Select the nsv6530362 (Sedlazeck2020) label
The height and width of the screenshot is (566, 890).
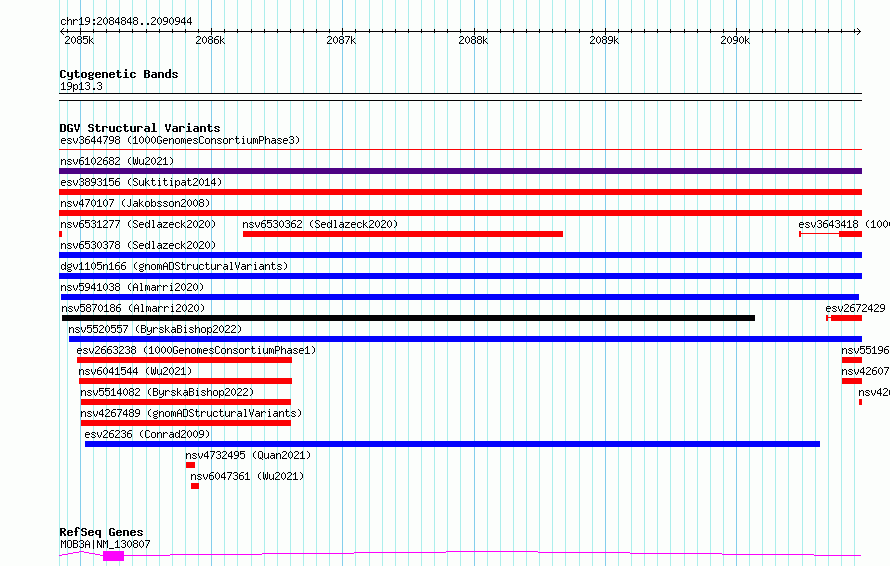320,224
